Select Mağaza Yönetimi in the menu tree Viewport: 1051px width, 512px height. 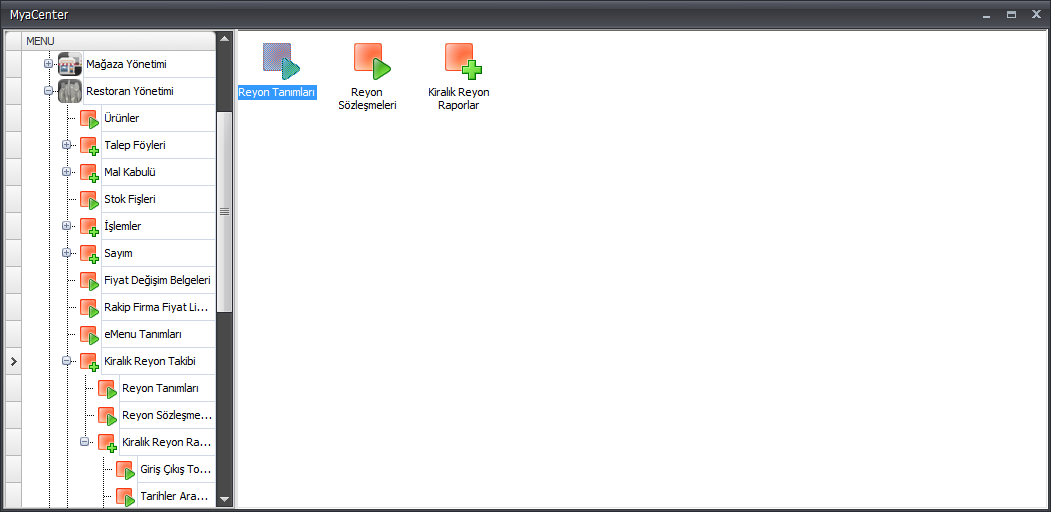pyautogui.click(x=127, y=64)
